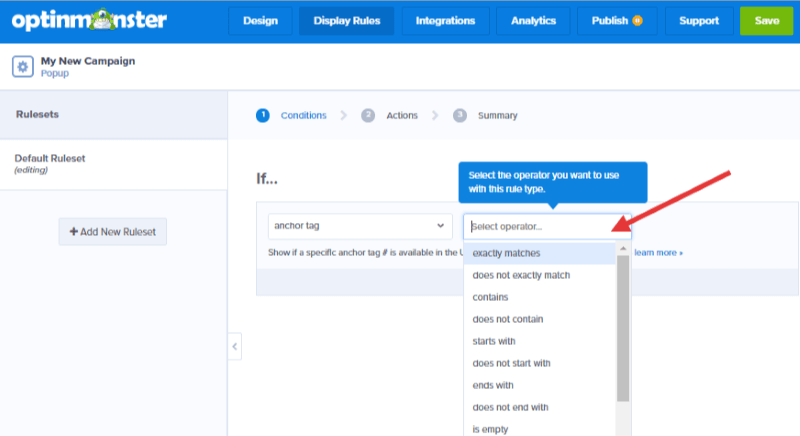This screenshot has width=800, height=436.
Task: Choose 'does not exactly match' operator
Action: coord(539,275)
